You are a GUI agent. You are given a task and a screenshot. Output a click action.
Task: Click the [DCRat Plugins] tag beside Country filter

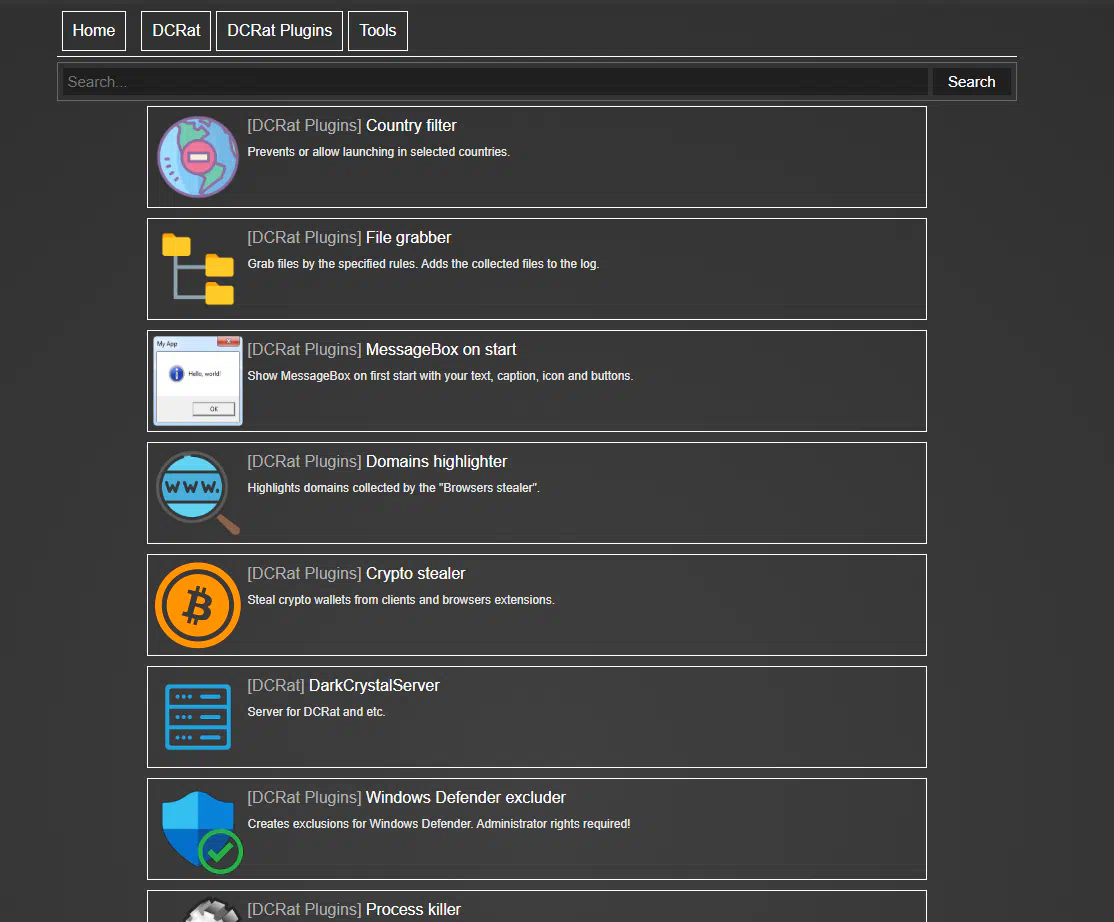[304, 126]
